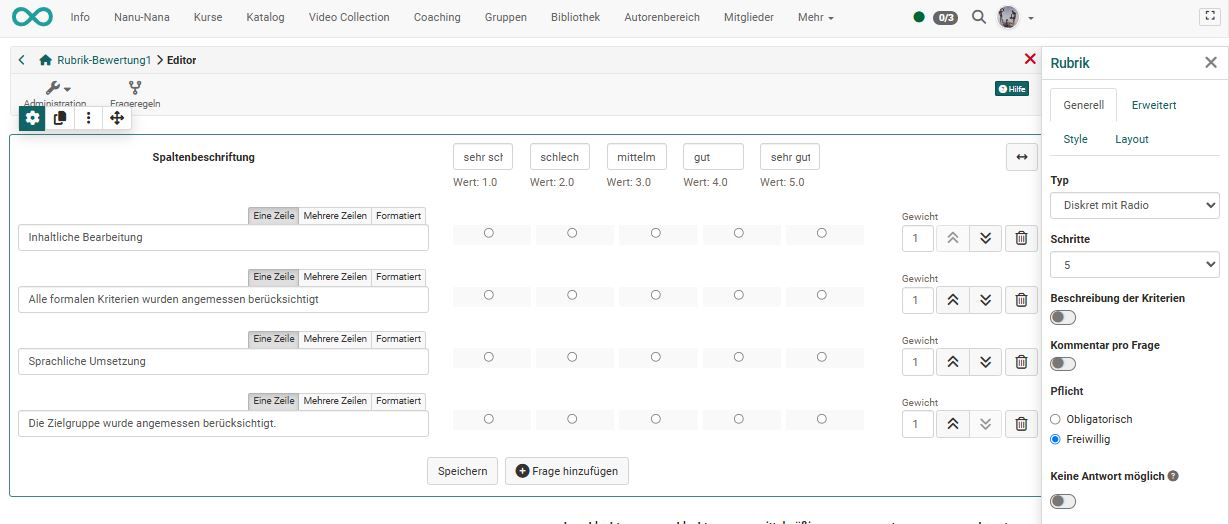The image size is (1229, 524).
Task: Expand the Mehr menu
Action: 815,17
